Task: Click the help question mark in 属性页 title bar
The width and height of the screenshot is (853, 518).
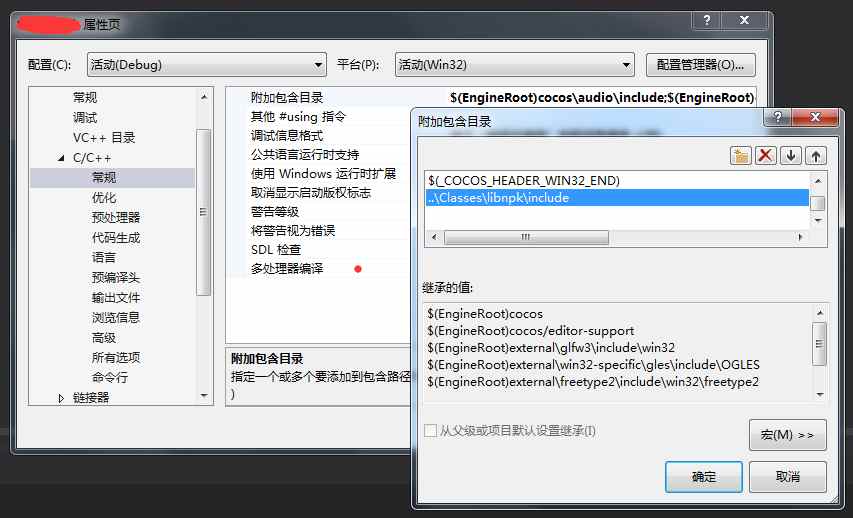Action: 707,21
